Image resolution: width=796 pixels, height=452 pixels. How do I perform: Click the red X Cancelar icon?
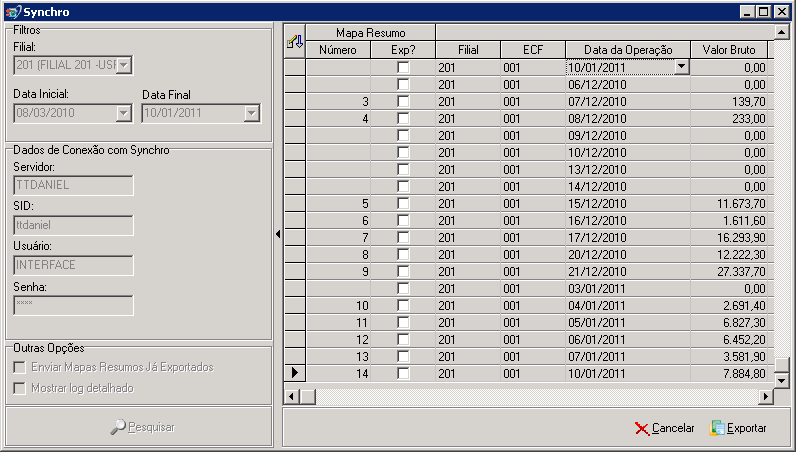[x=642, y=428]
